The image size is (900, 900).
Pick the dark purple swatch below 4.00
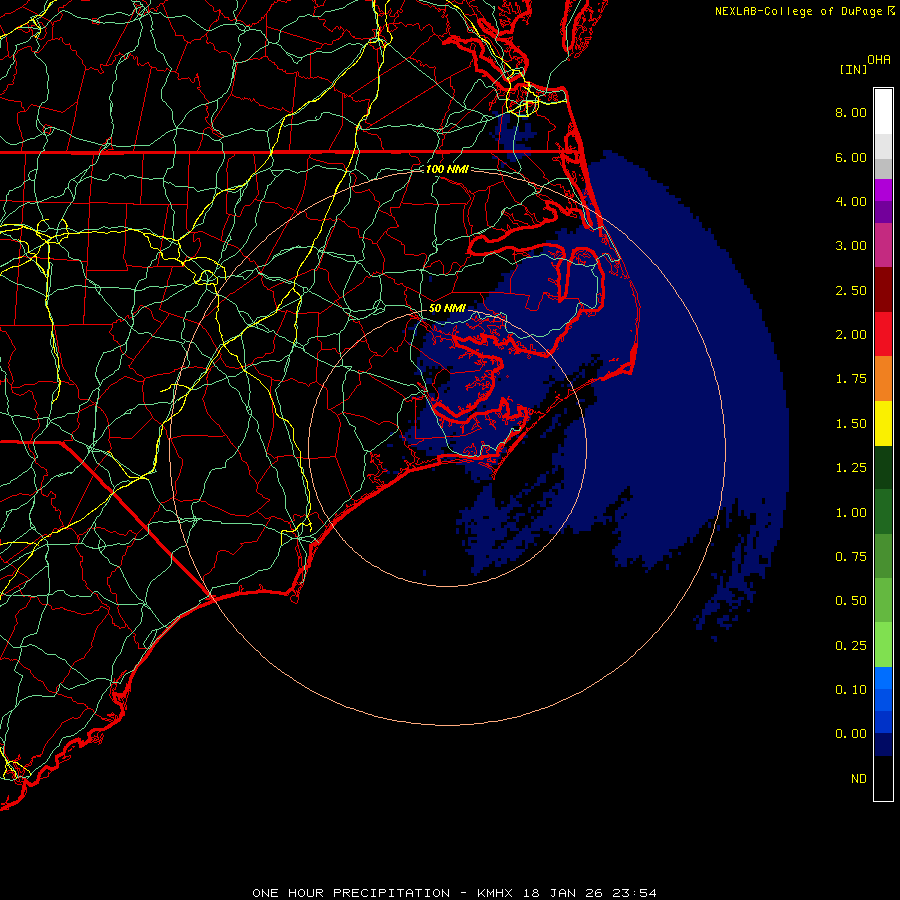[x=883, y=212]
